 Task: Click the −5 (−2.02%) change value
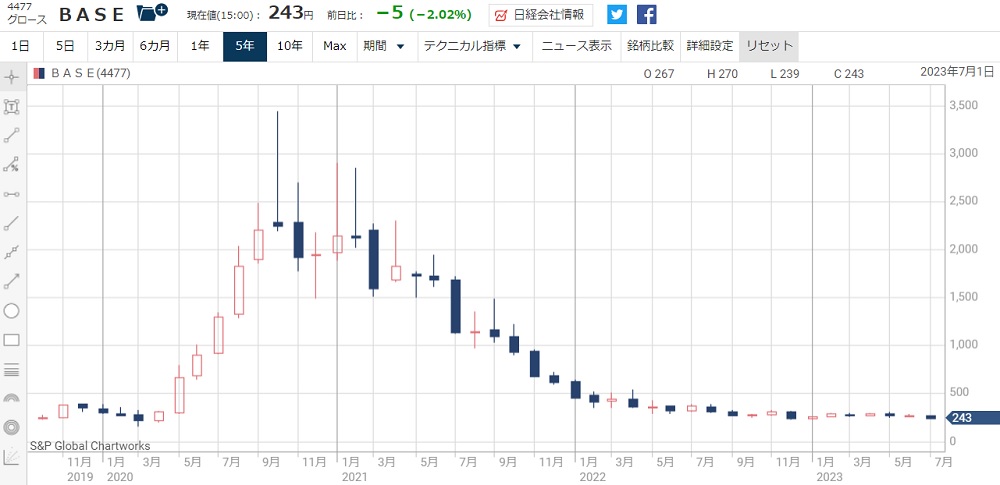tap(423, 13)
